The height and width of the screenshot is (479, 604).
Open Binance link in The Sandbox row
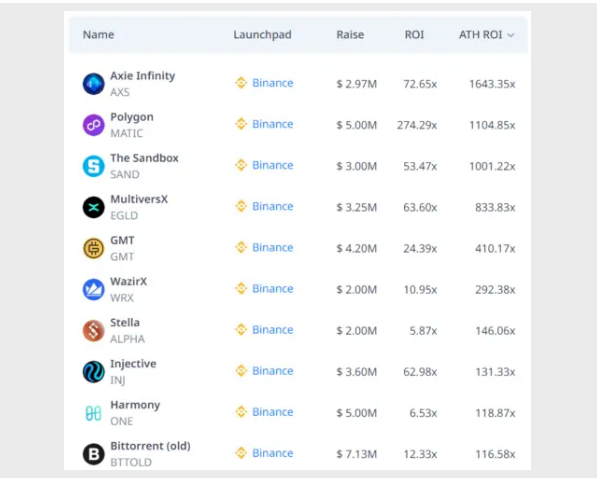(x=273, y=165)
